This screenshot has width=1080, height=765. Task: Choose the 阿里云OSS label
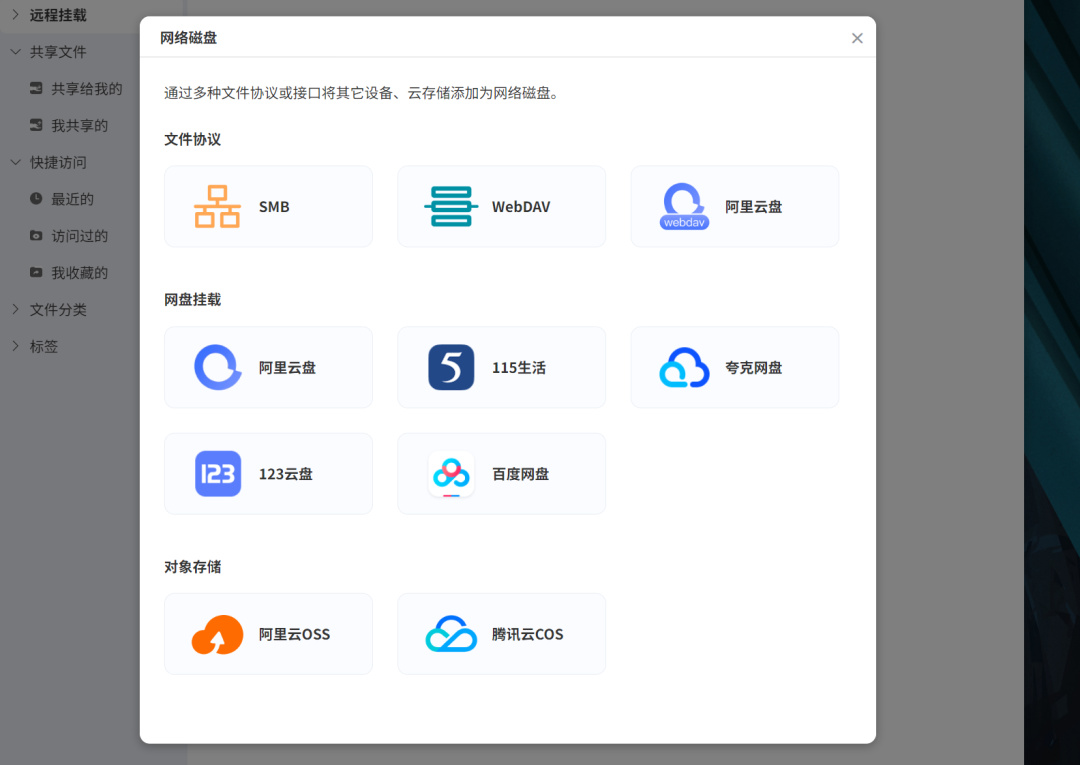click(294, 634)
